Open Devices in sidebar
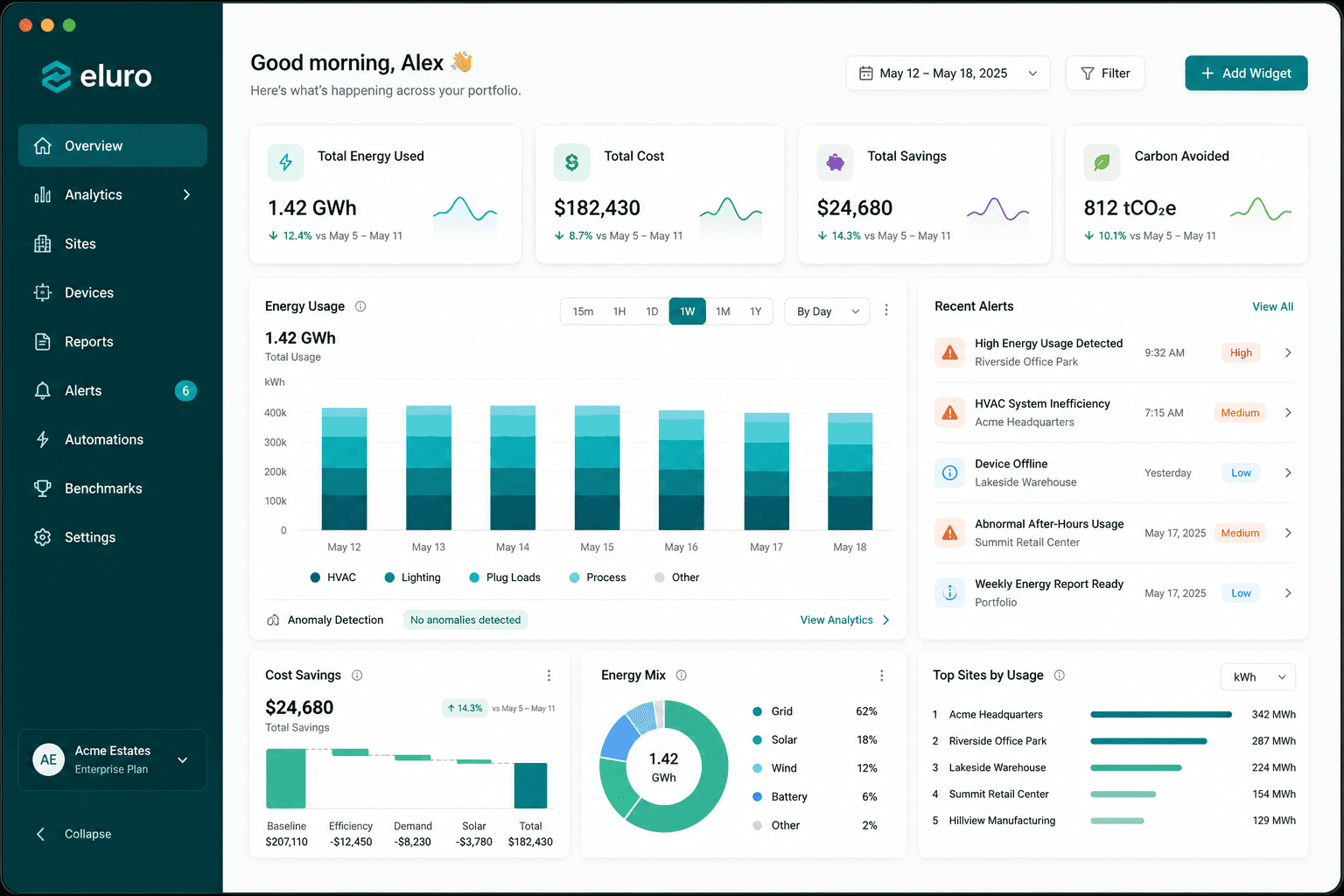 coord(113,293)
